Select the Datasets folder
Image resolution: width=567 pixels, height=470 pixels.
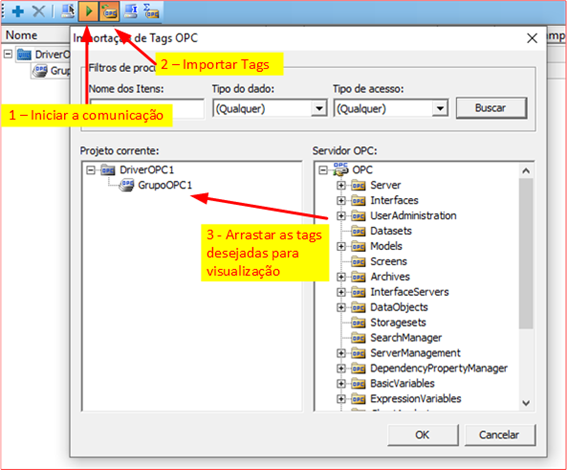pos(391,231)
